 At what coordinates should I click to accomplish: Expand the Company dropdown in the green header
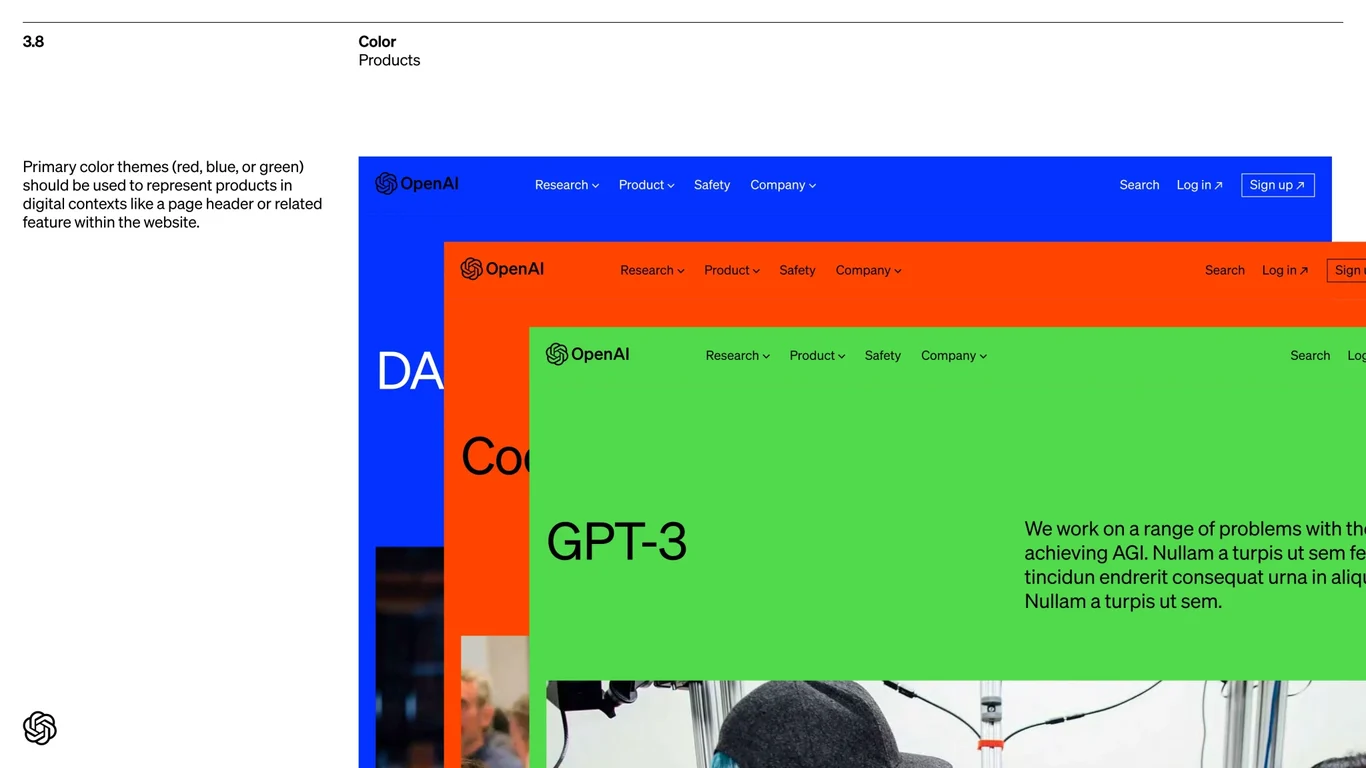954,356
